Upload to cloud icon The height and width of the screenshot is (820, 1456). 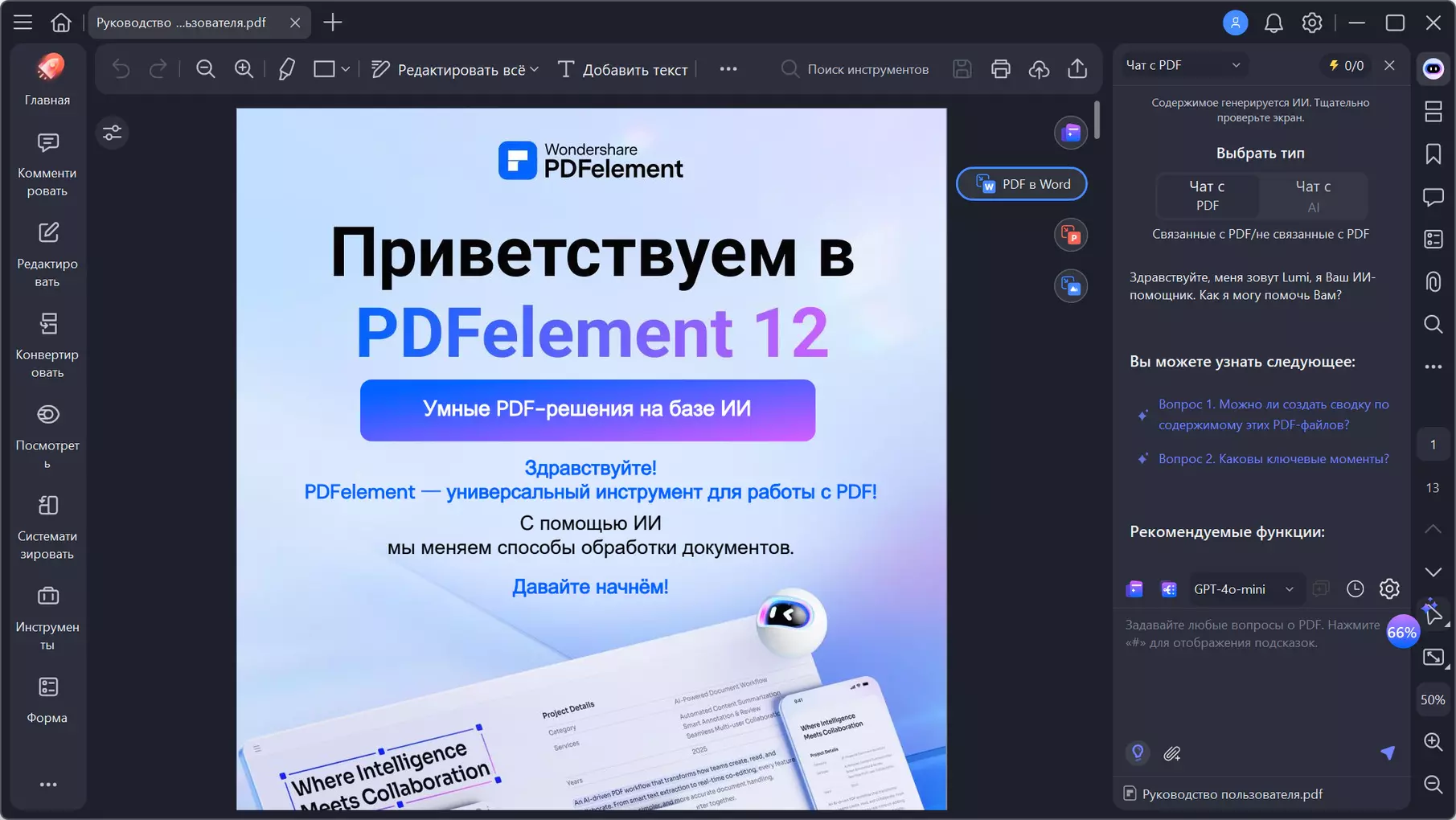[x=1040, y=69]
